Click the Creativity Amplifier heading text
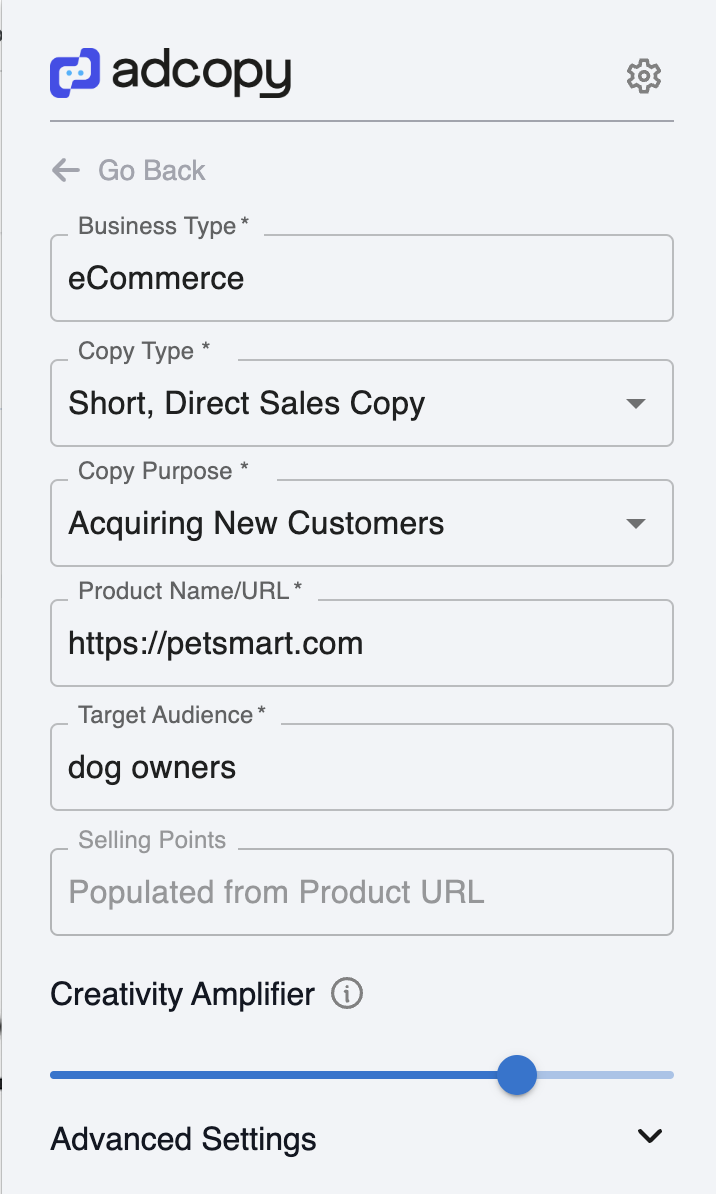 (182, 994)
